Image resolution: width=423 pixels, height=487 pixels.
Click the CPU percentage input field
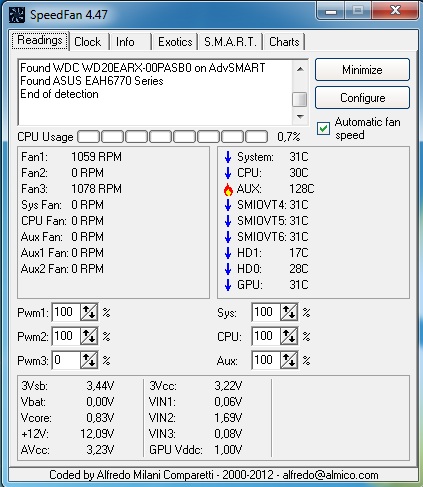[x=266, y=336]
